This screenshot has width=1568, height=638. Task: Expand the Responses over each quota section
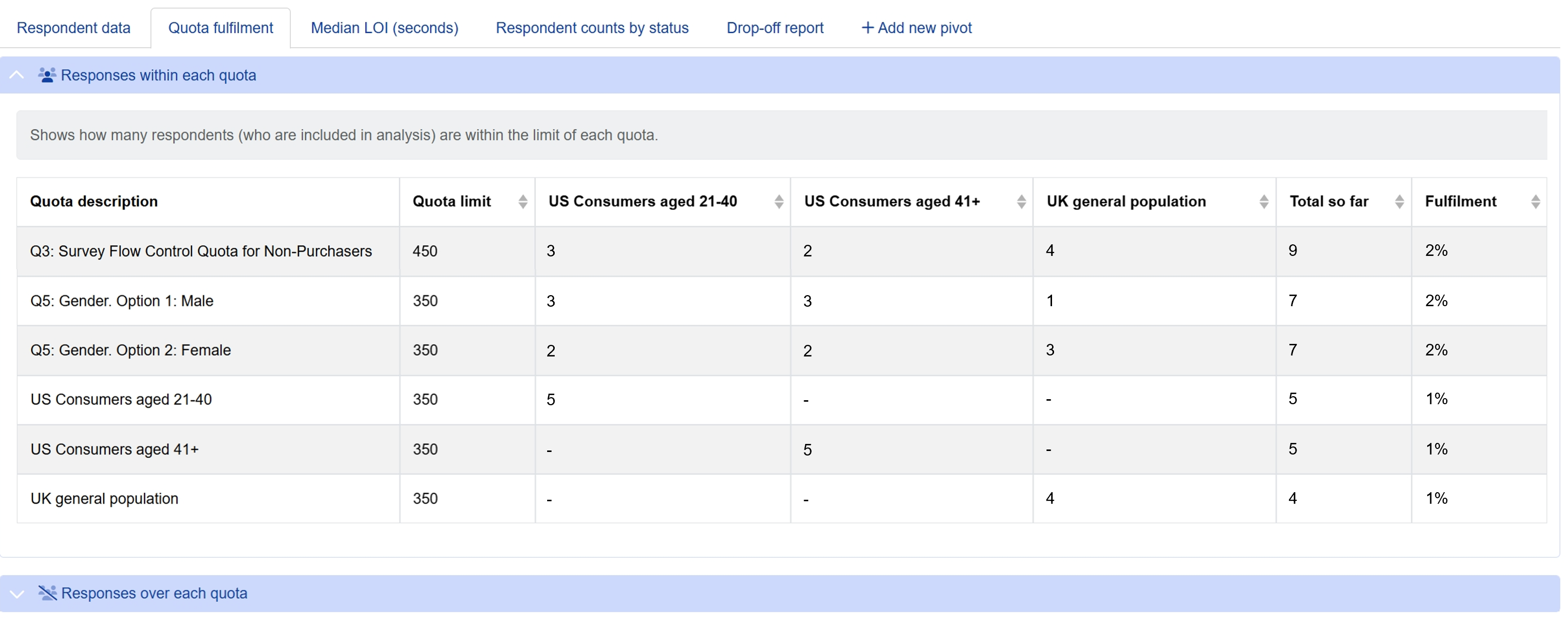coord(17,594)
